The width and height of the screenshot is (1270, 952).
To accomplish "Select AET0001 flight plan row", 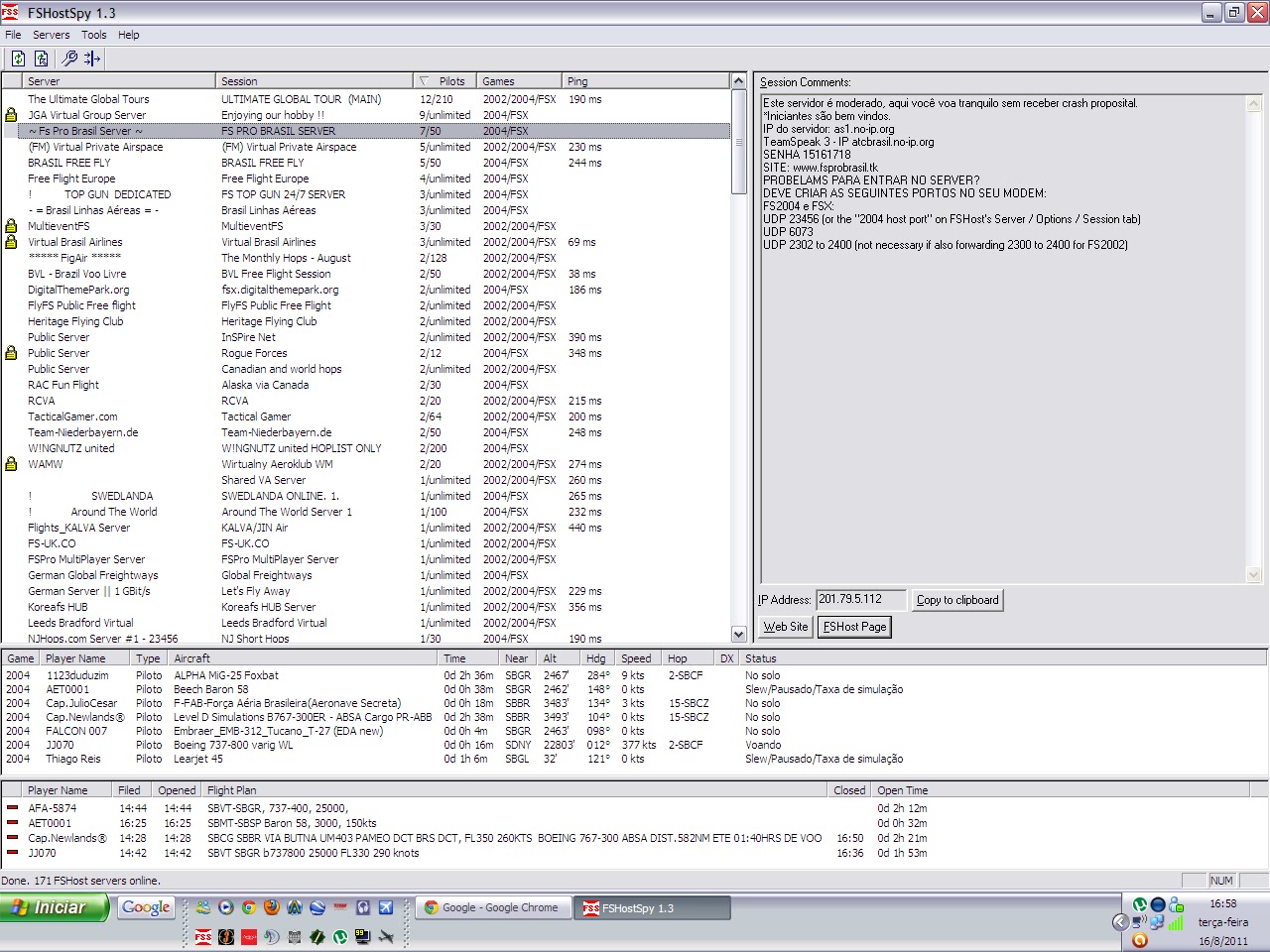I will (x=634, y=823).
